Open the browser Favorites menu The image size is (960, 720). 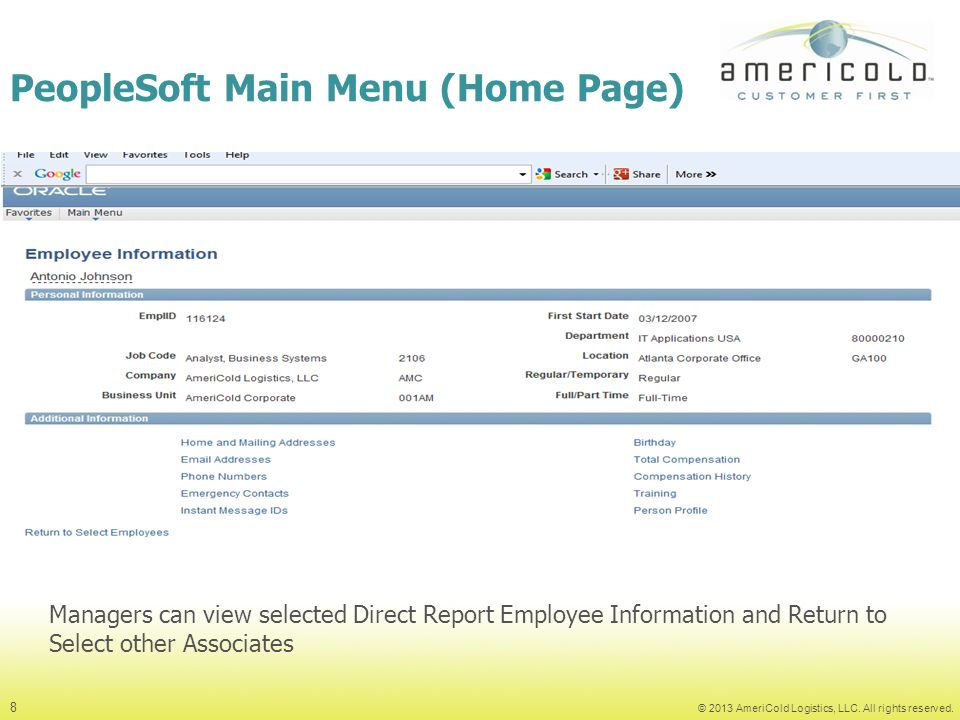[x=144, y=155]
